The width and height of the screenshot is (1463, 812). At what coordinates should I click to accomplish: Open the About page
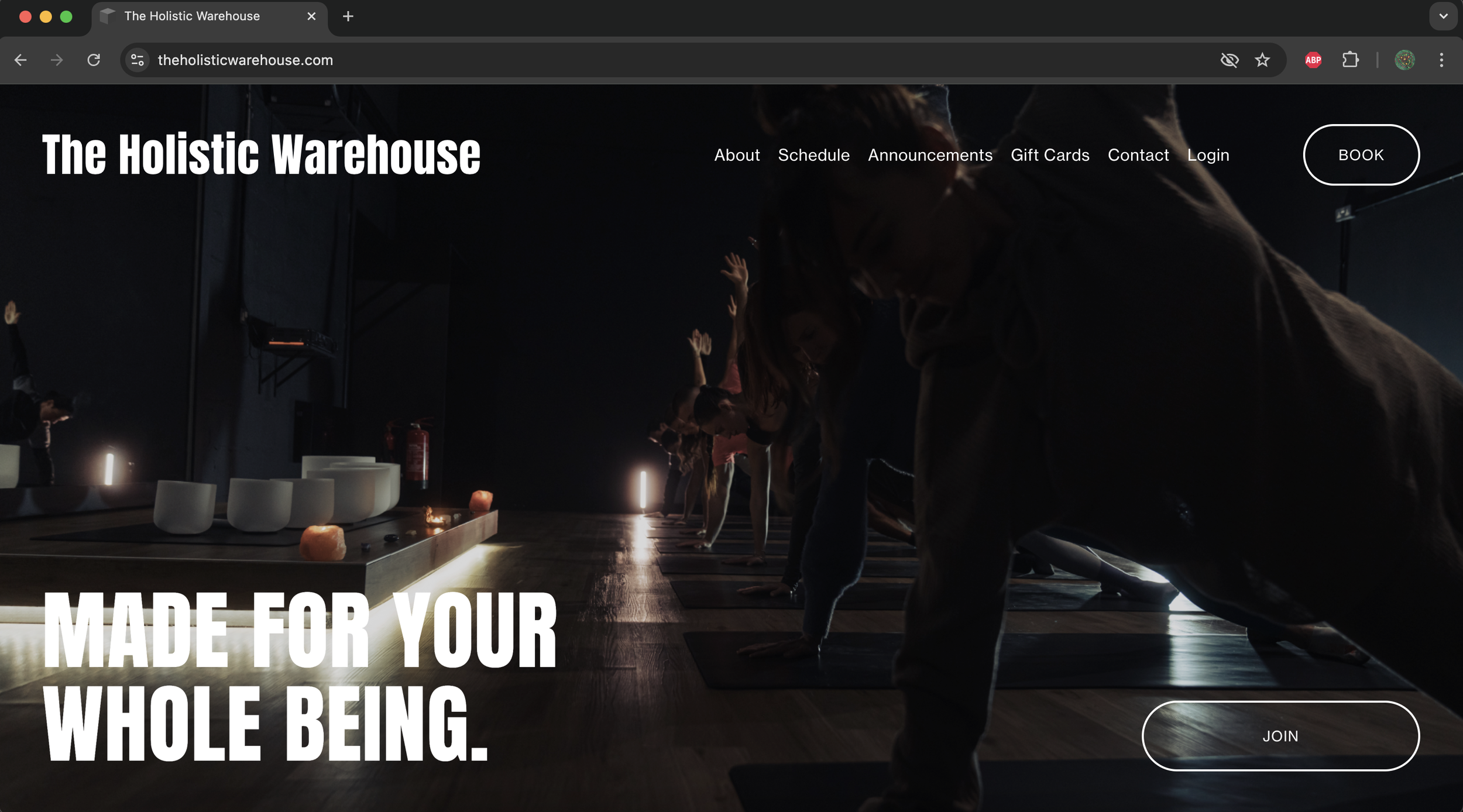coord(737,155)
